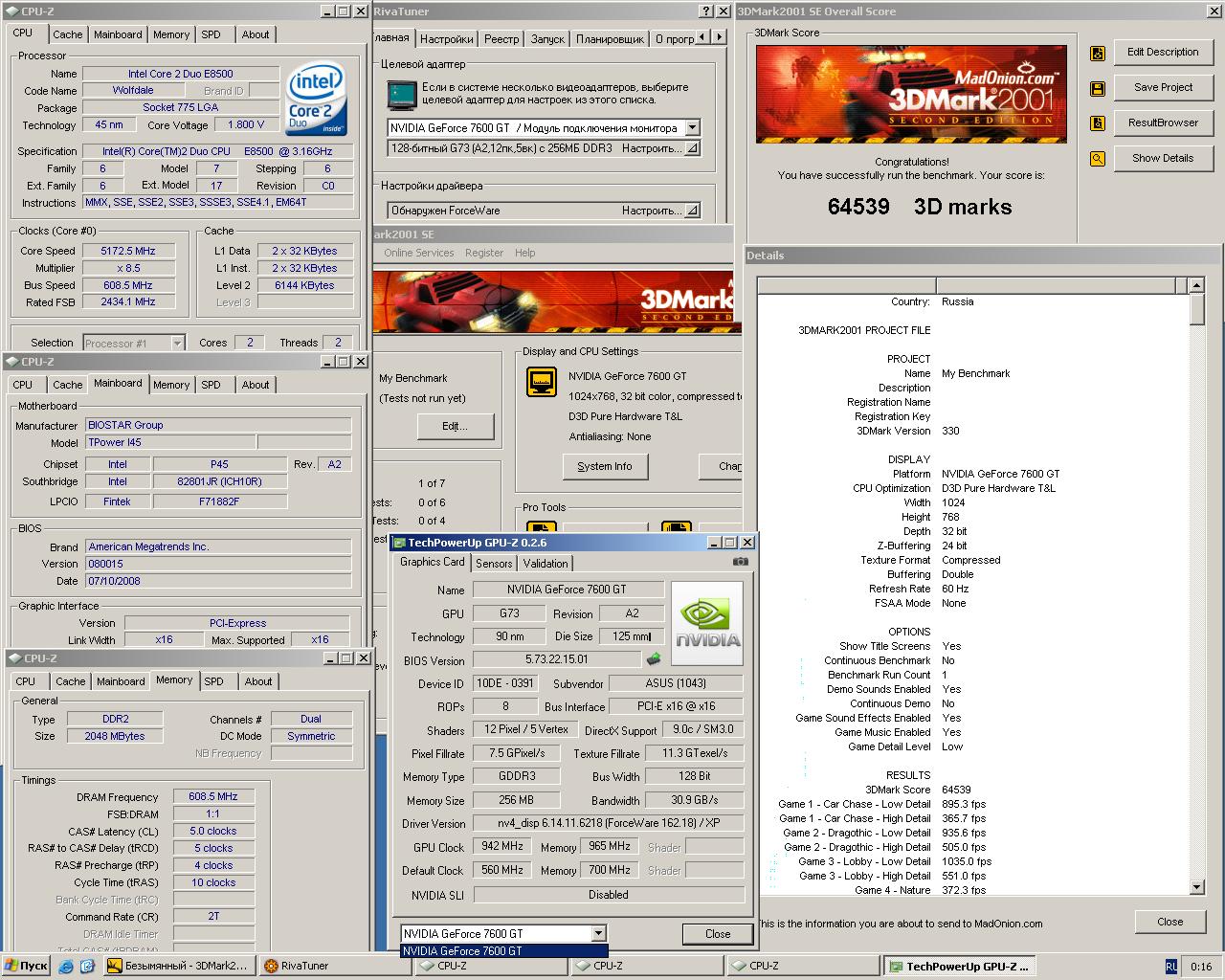Click the monitor icon in RivaTuner adapter section

[401, 95]
